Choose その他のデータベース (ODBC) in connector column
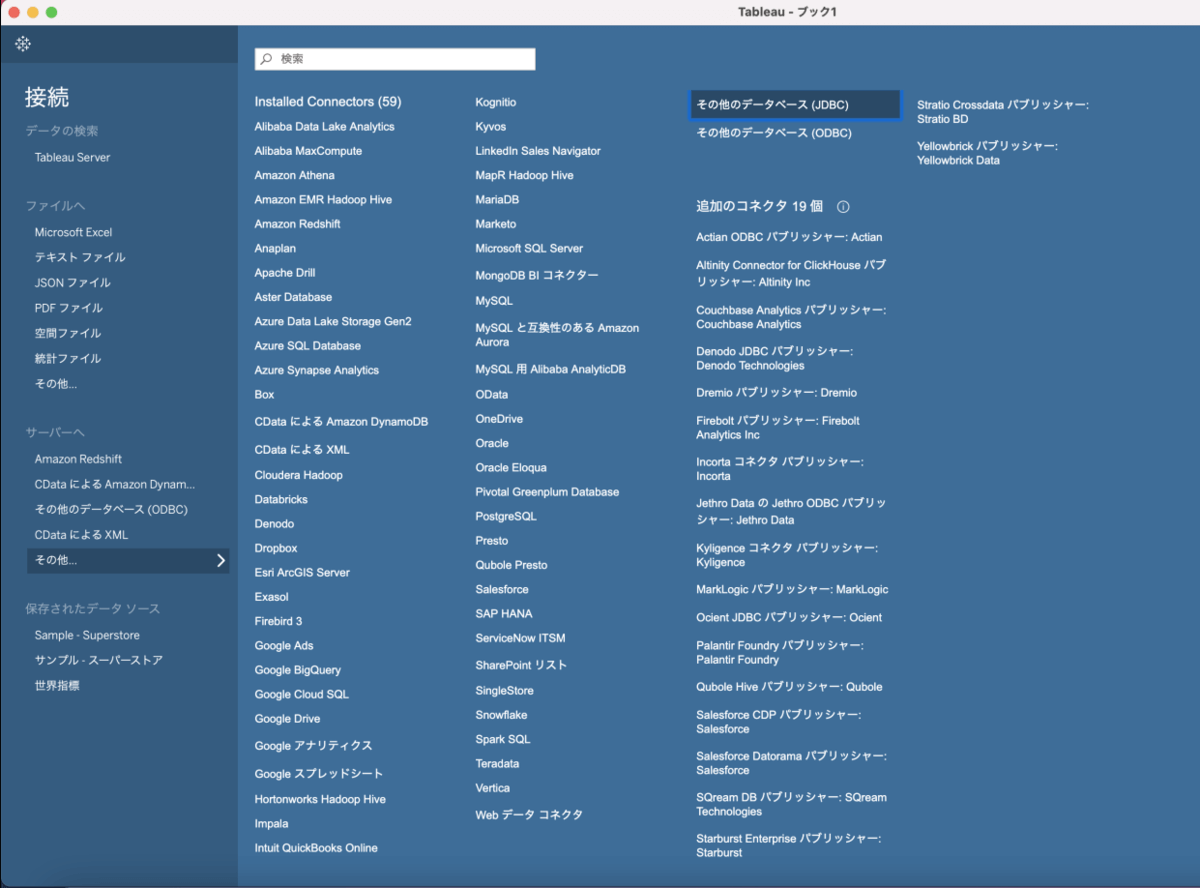Screen dimensions: 1200x888 click(x=774, y=133)
